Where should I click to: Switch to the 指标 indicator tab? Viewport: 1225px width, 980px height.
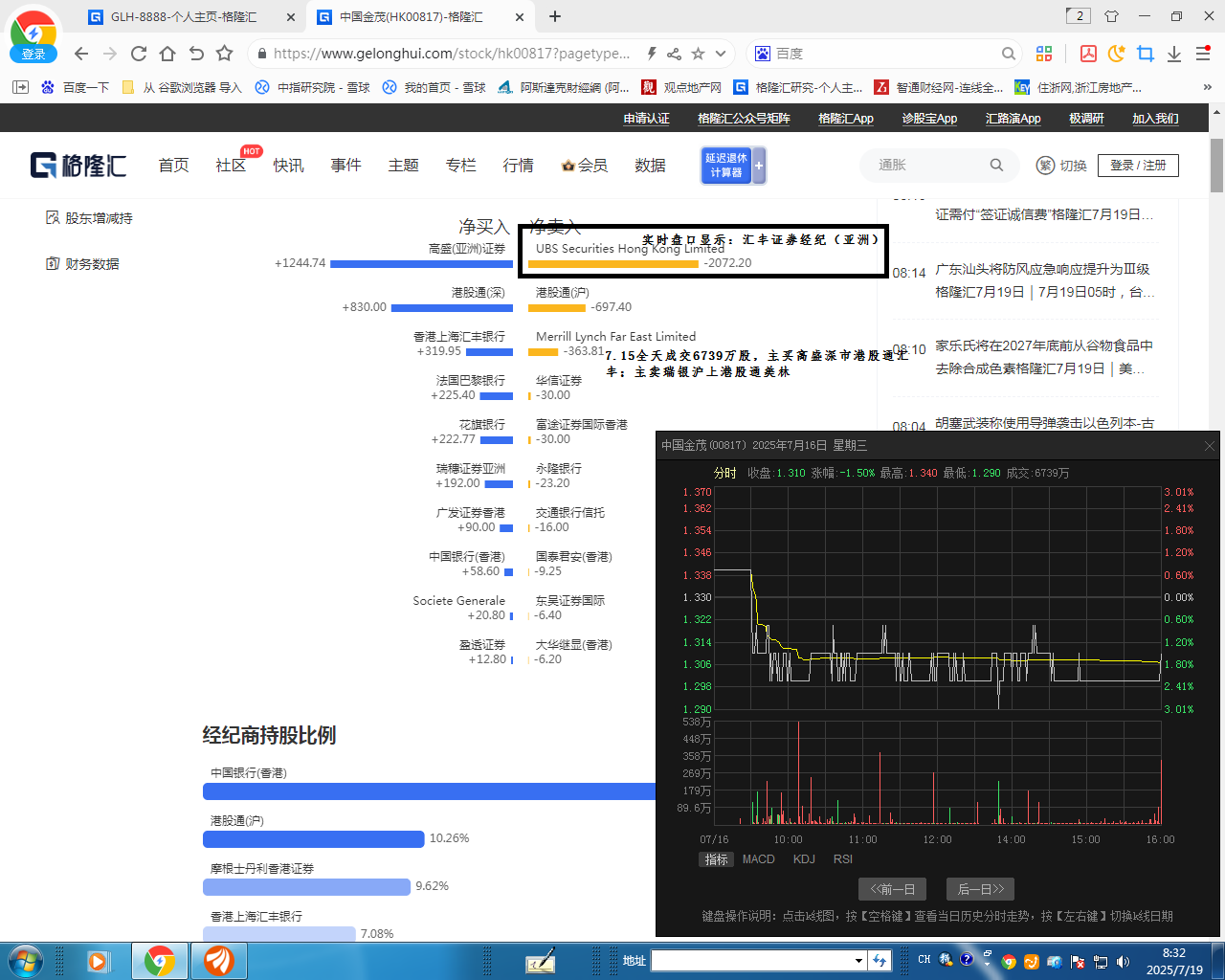(716, 859)
